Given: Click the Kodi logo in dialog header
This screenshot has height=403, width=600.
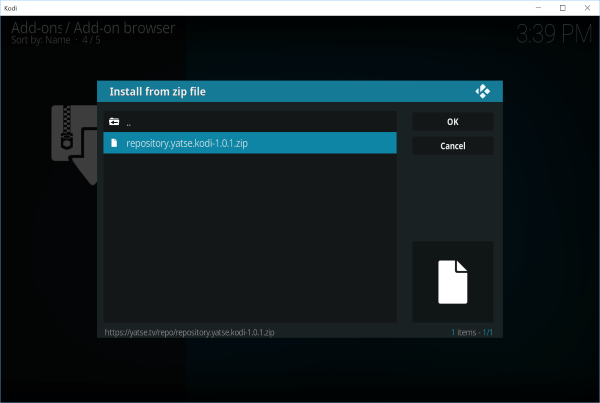Looking at the screenshot, I should pyautogui.click(x=483, y=92).
